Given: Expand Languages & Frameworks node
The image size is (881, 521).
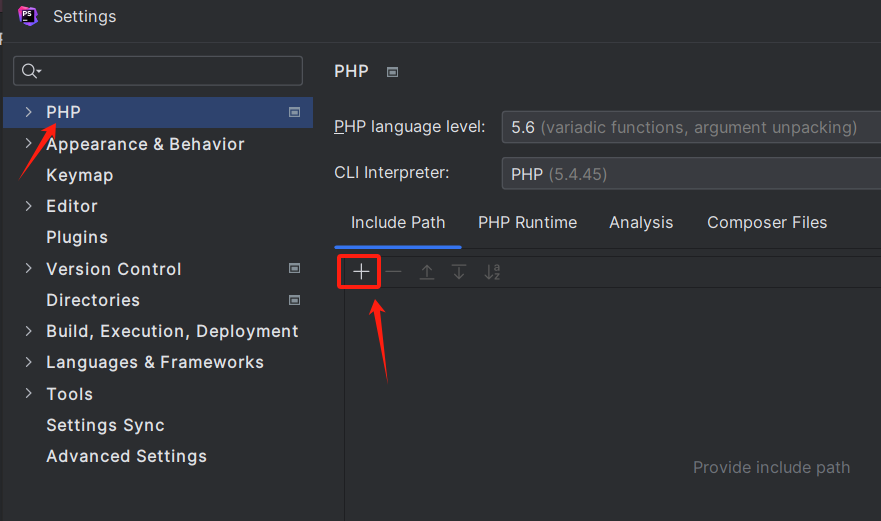Looking at the screenshot, I should 29,362.
